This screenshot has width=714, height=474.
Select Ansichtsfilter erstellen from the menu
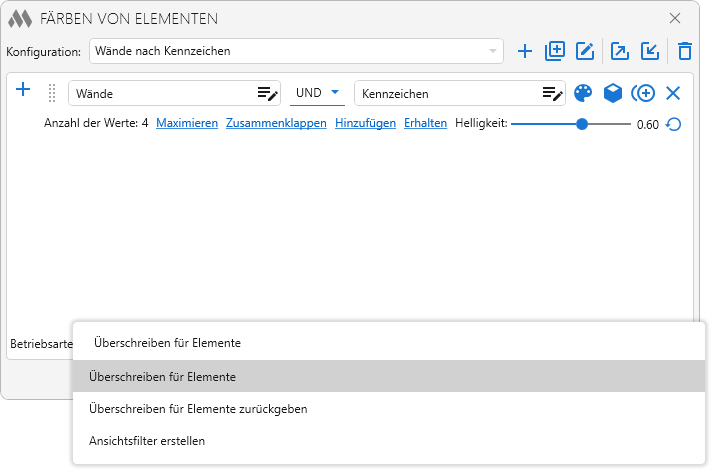tap(147, 441)
